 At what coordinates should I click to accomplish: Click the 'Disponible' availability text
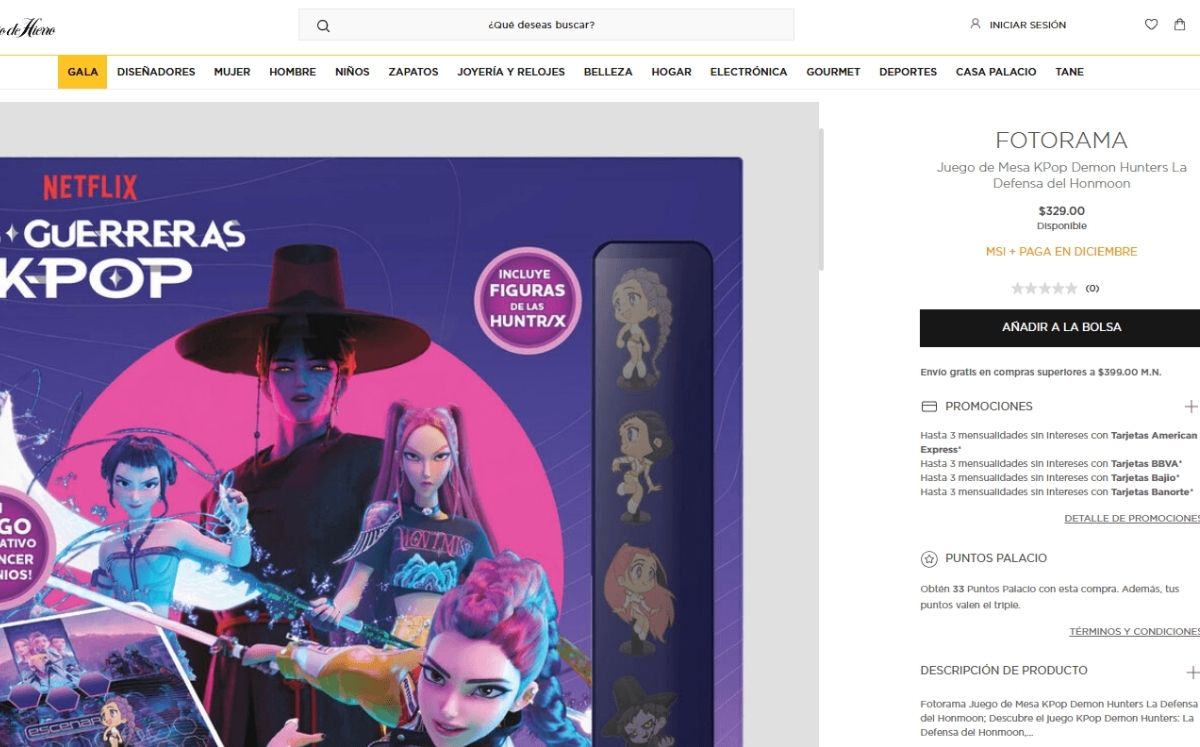pos(1061,226)
